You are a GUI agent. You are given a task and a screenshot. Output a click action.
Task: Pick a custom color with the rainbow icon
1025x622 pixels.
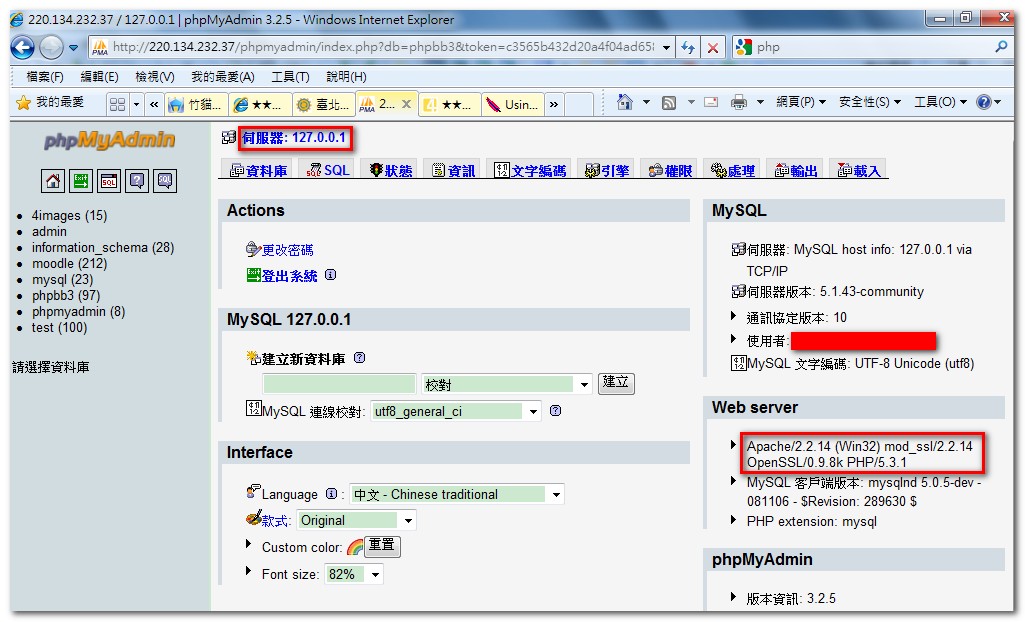point(355,547)
